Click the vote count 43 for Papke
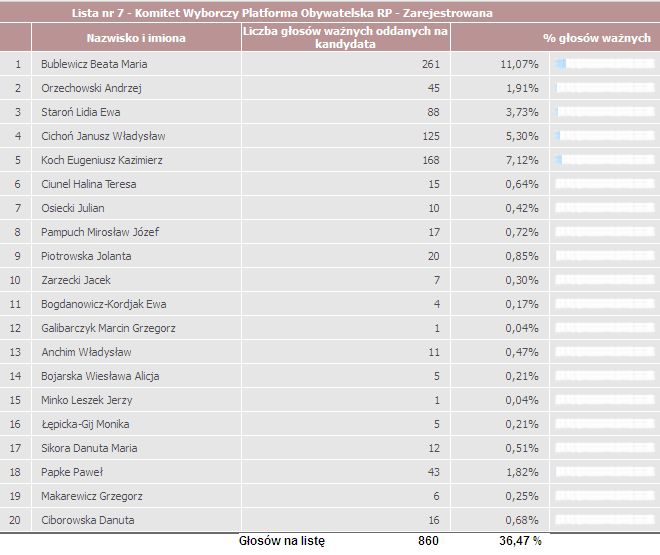The image size is (660, 555). [x=434, y=472]
